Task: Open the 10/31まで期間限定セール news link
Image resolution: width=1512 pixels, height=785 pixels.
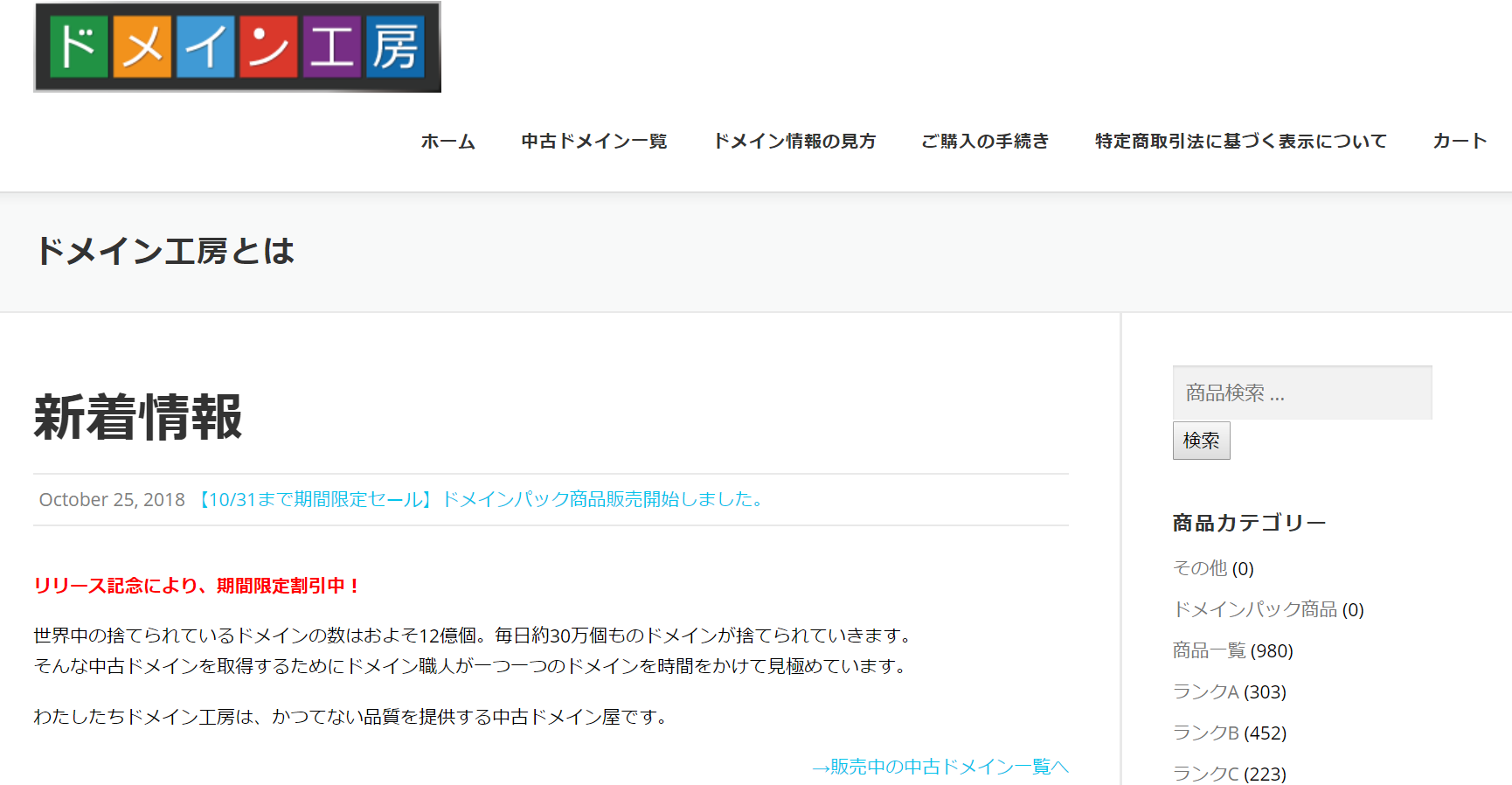Action: [480, 500]
